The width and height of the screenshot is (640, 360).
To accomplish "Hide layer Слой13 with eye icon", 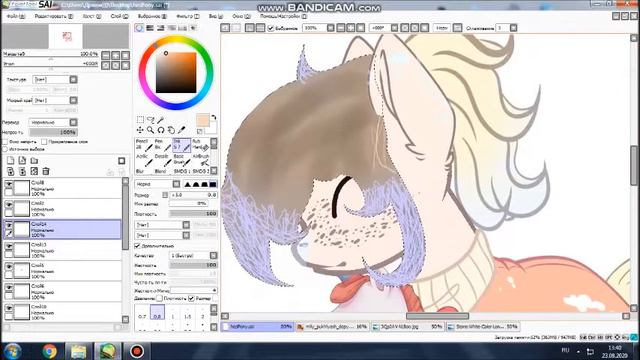I will [x=9, y=247].
